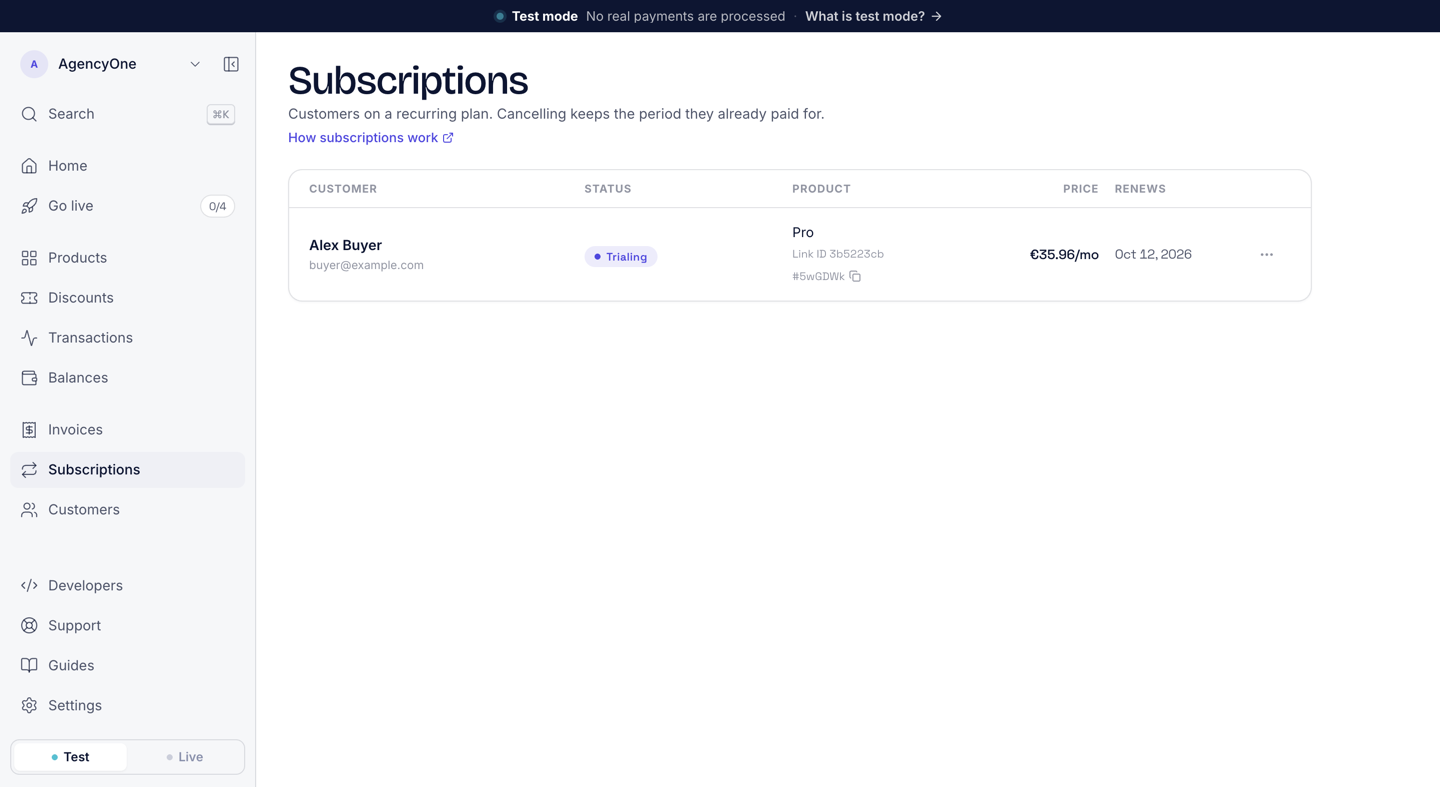Click the Pro product name
This screenshot has width=1440, height=787.
(803, 232)
